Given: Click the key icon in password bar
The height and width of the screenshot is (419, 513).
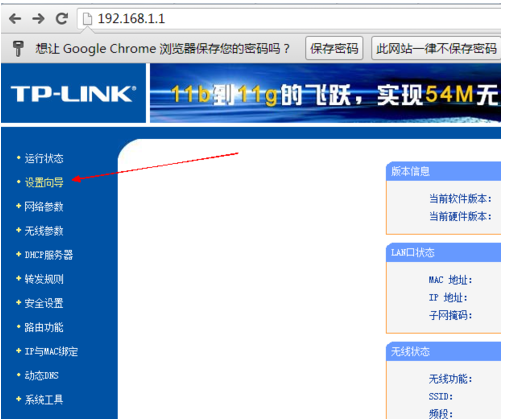Looking at the screenshot, I should click(x=18, y=48).
